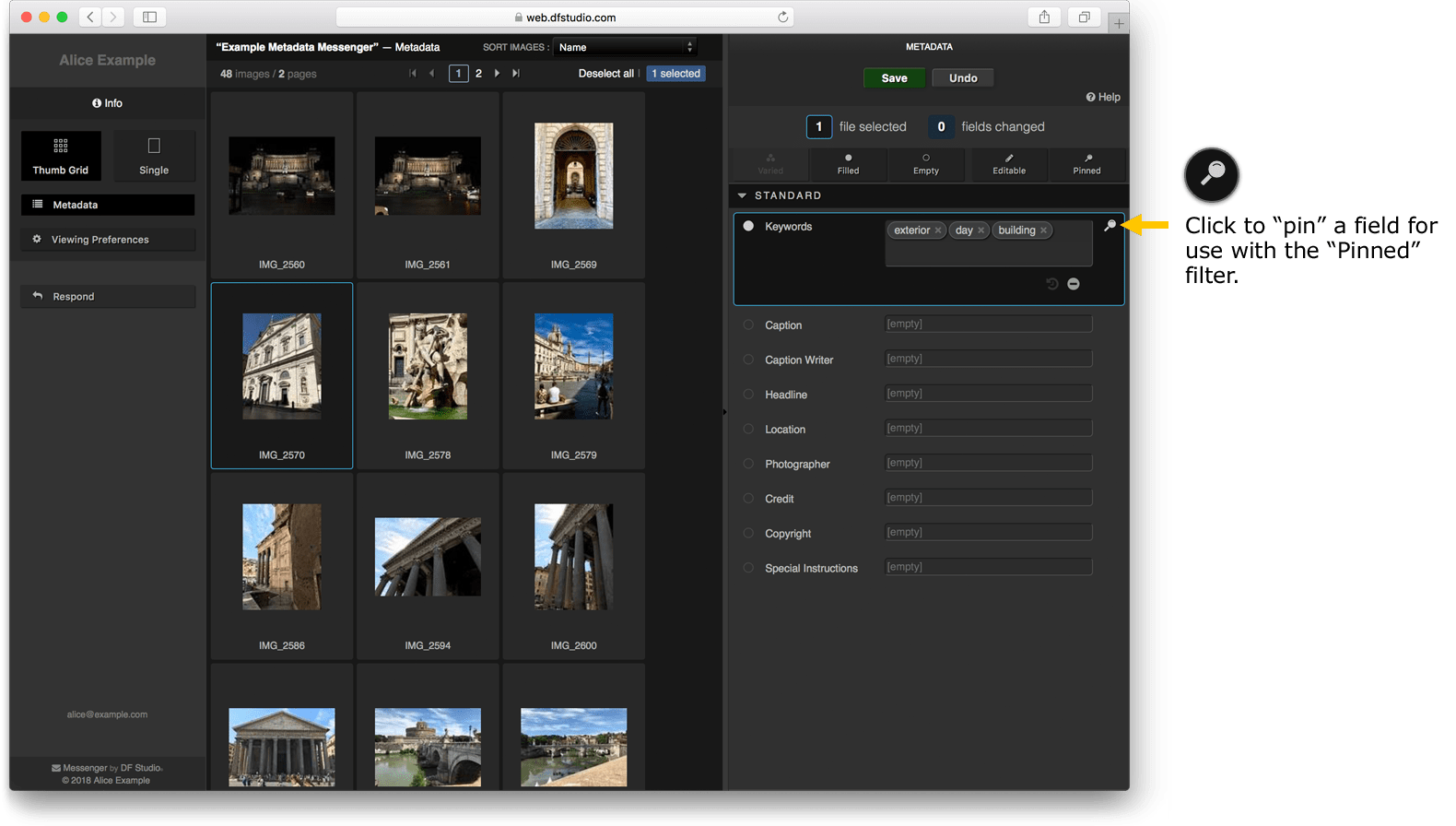1456x826 pixels.
Task: Click the Copyright input field
Action: (989, 532)
